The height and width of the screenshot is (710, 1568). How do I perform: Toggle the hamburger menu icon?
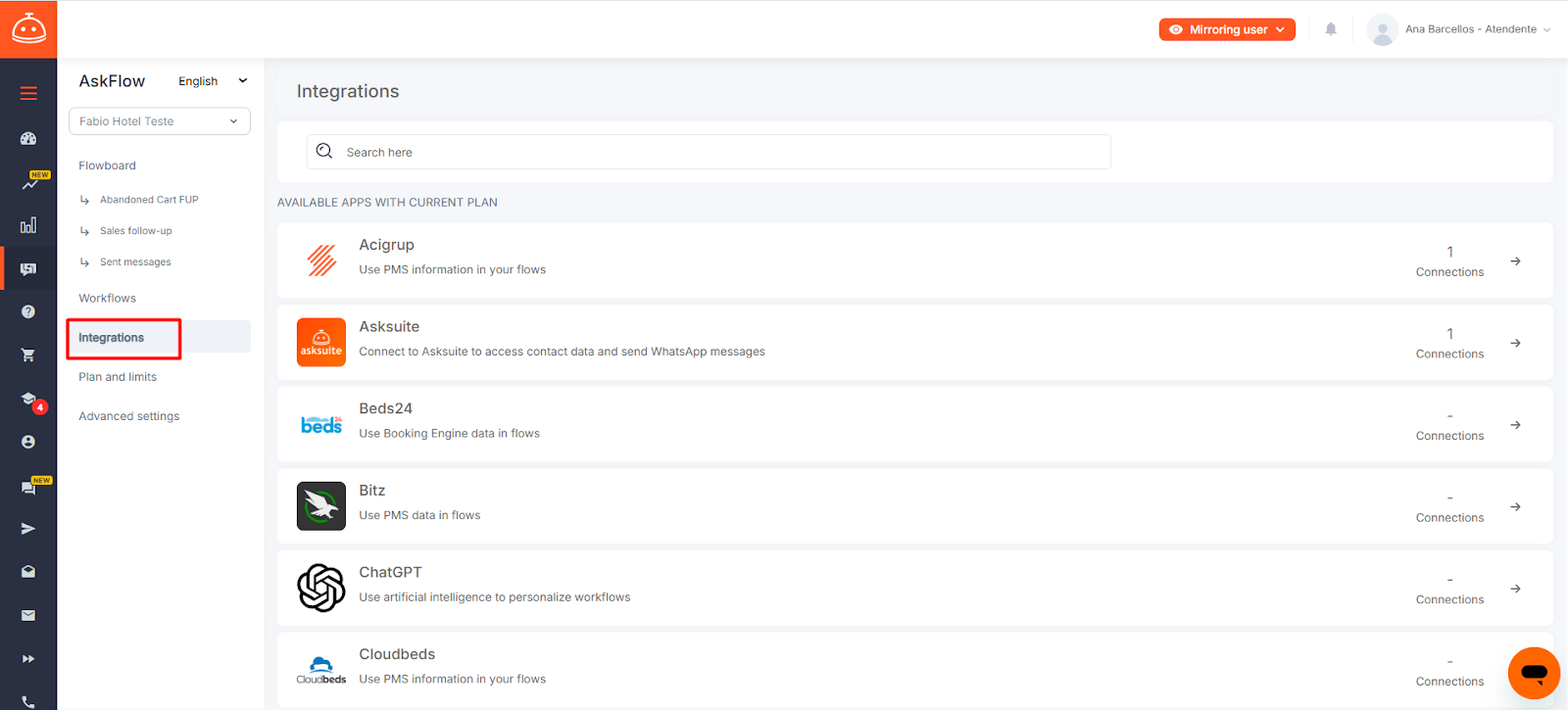click(x=28, y=93)
